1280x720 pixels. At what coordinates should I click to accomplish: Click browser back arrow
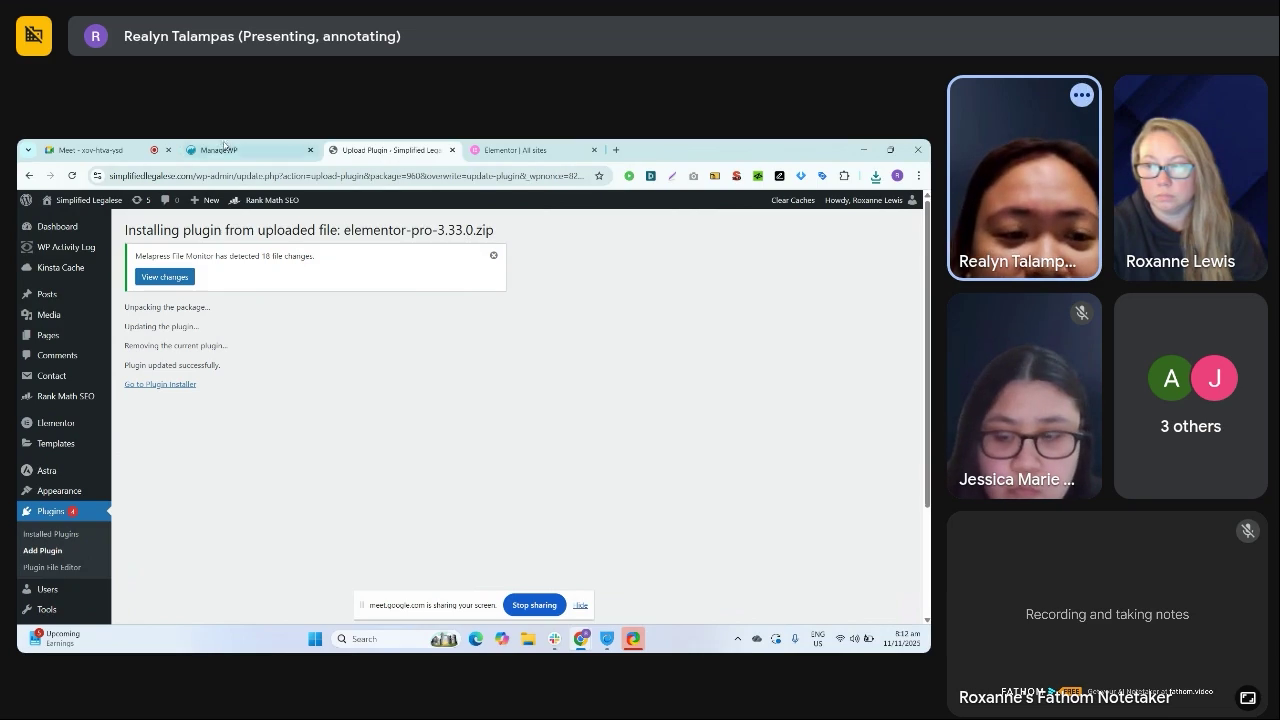click(29, 176)
